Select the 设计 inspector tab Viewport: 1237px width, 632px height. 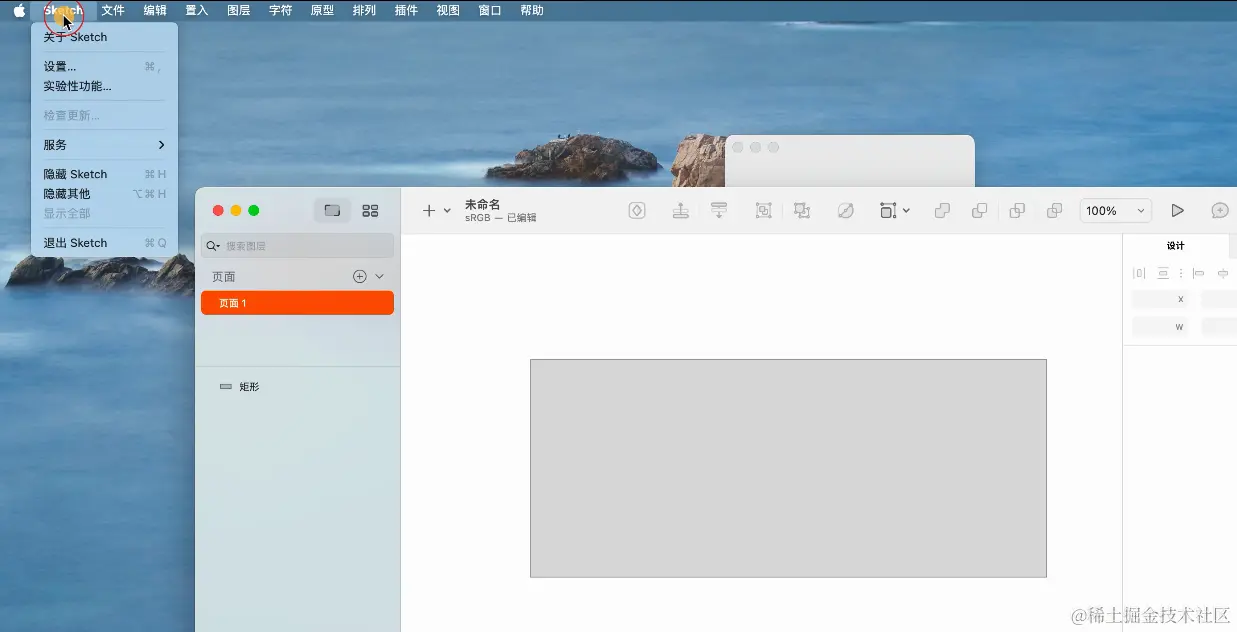(x=1175, y=246)
